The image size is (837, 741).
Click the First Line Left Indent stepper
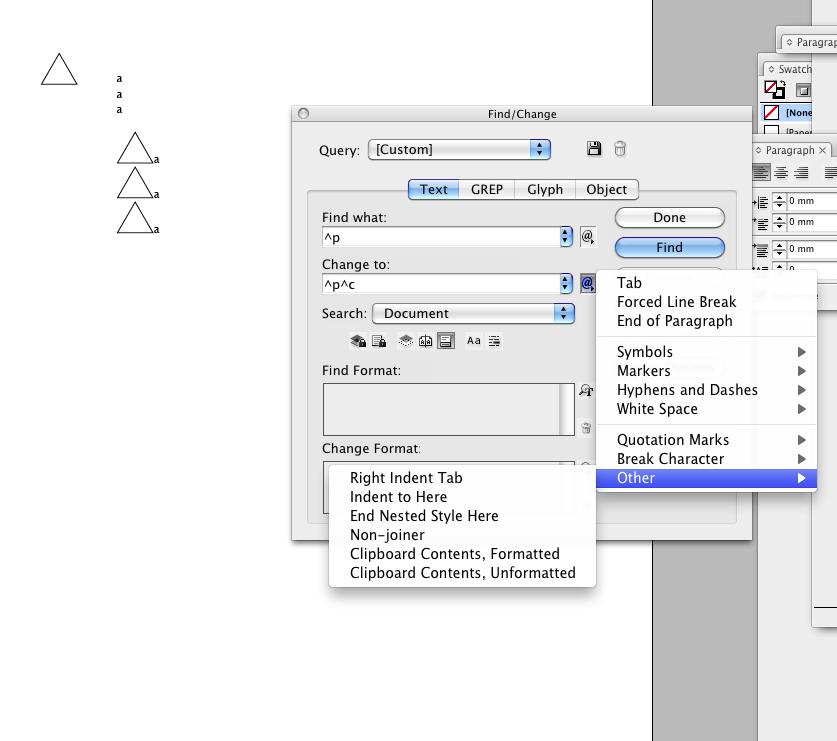tap(779, 222)
